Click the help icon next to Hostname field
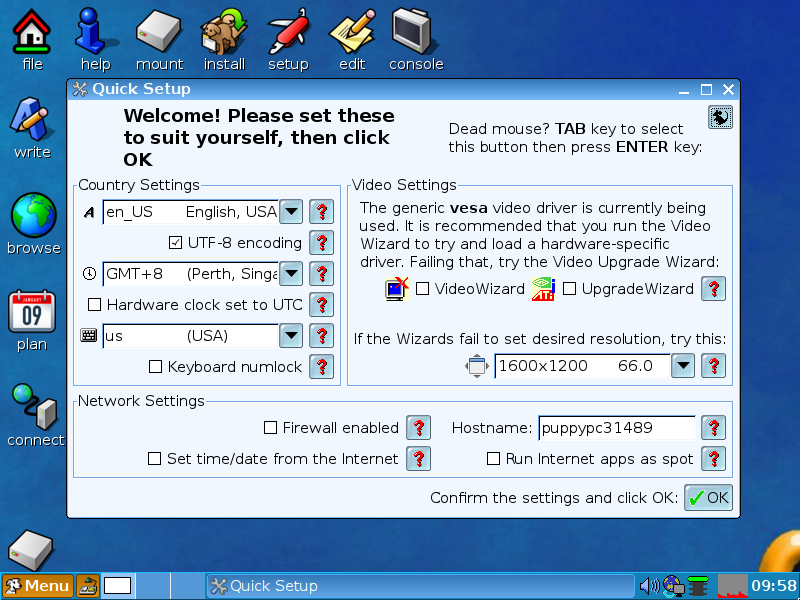Image resolution: width=800 pixels, height=600 pixels. (x=713, y=428)
